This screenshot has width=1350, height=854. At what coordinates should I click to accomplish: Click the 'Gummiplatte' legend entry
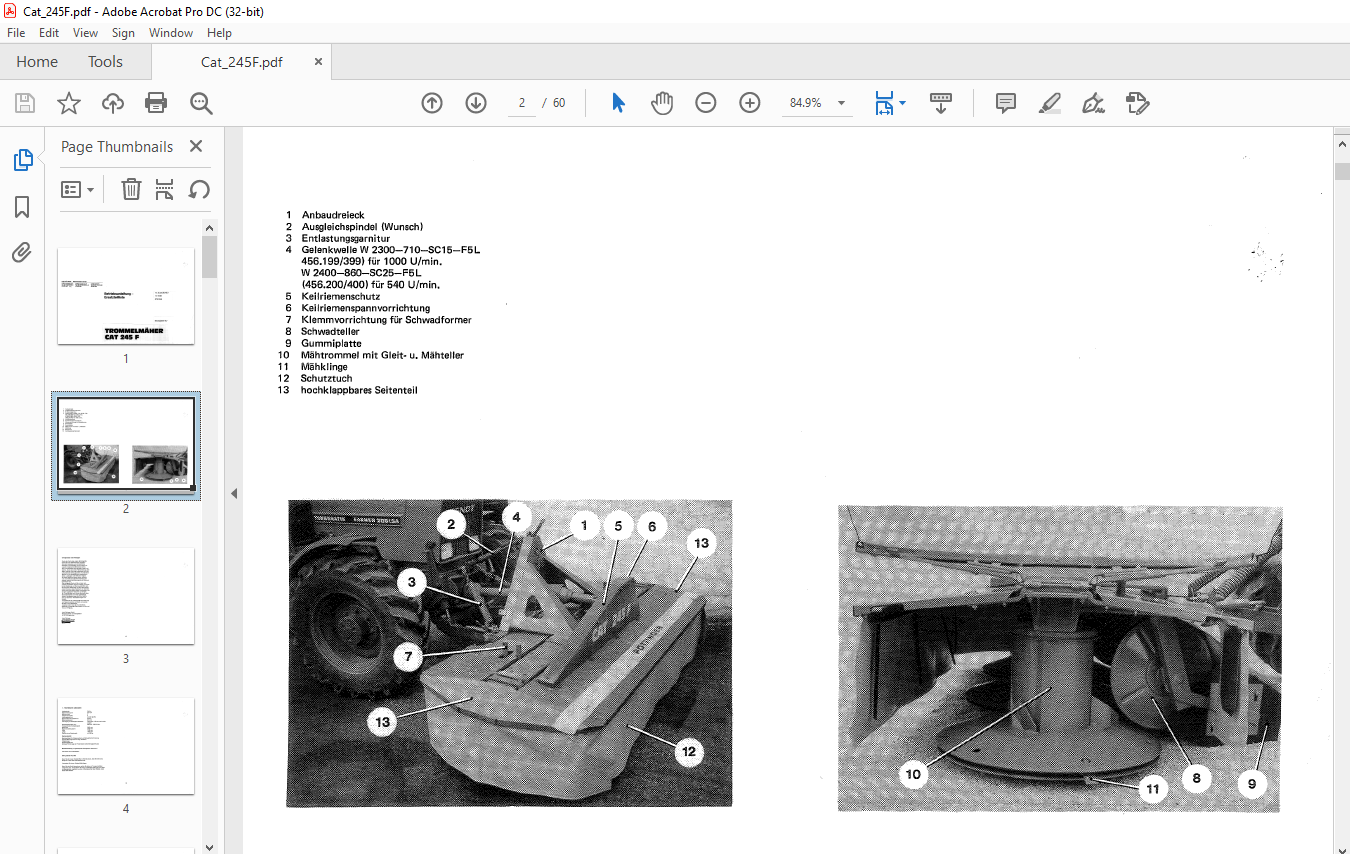click(331, 344)
